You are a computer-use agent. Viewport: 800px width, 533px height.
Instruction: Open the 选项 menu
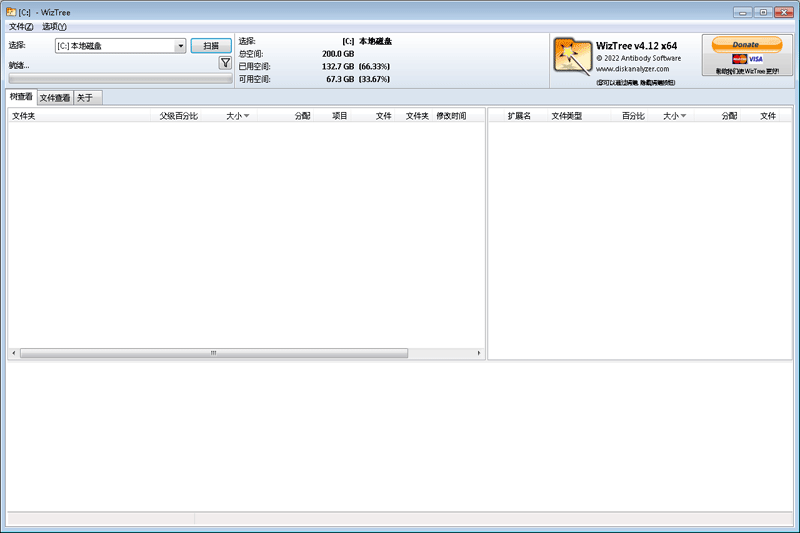click(x=54, y=27)
